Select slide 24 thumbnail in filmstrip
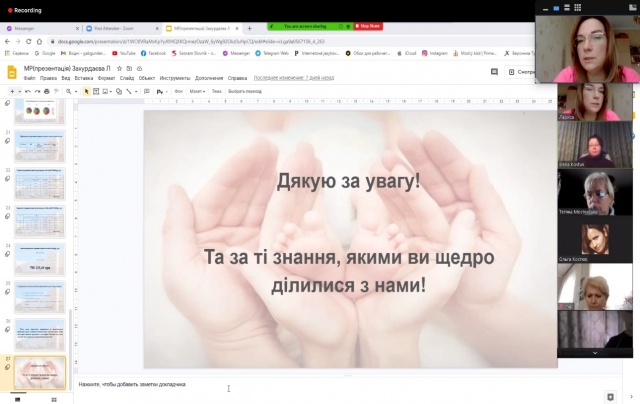The image size is (640, 404). point(40,260)
